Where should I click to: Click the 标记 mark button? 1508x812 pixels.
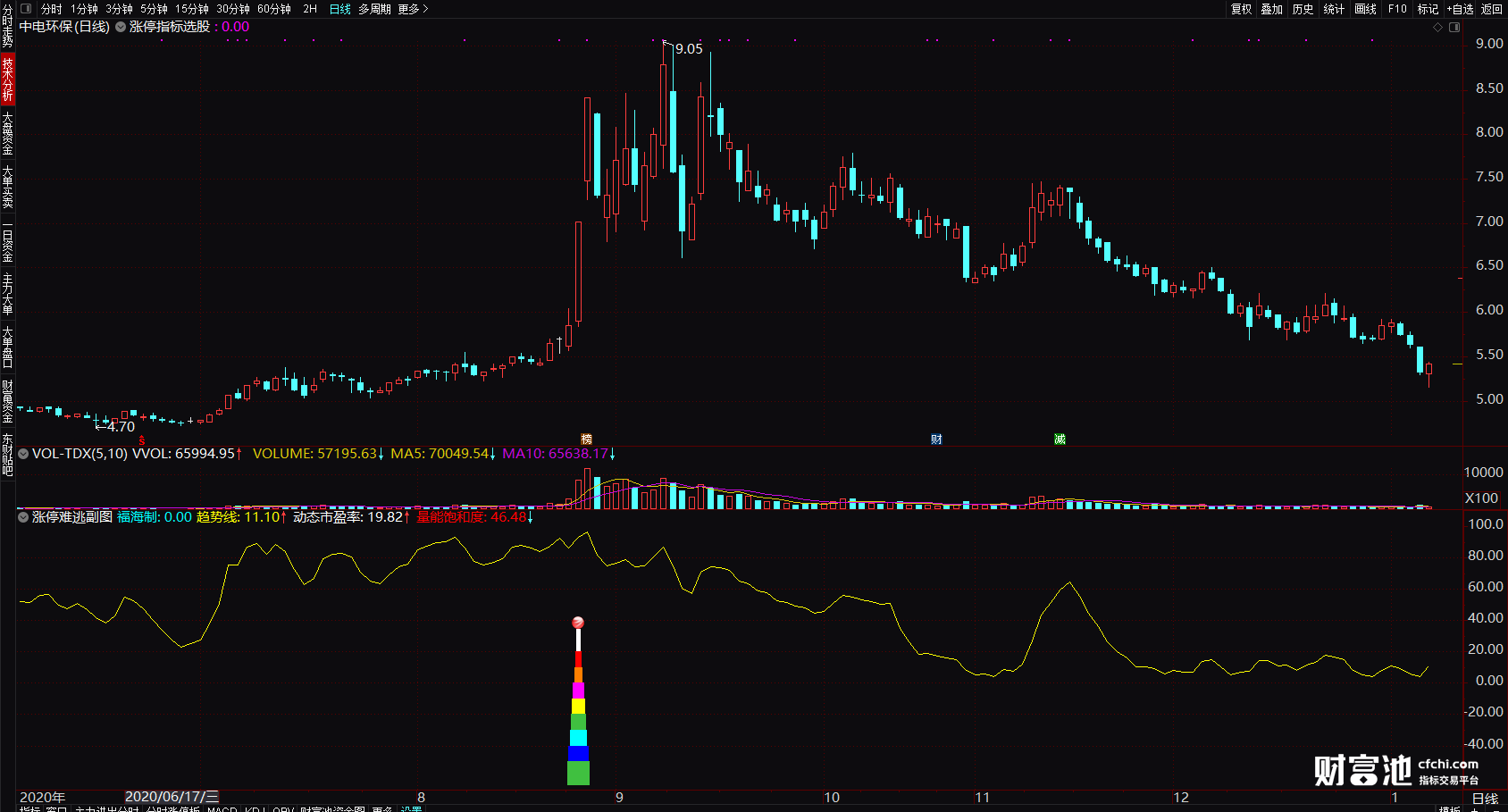[1428, 9]
